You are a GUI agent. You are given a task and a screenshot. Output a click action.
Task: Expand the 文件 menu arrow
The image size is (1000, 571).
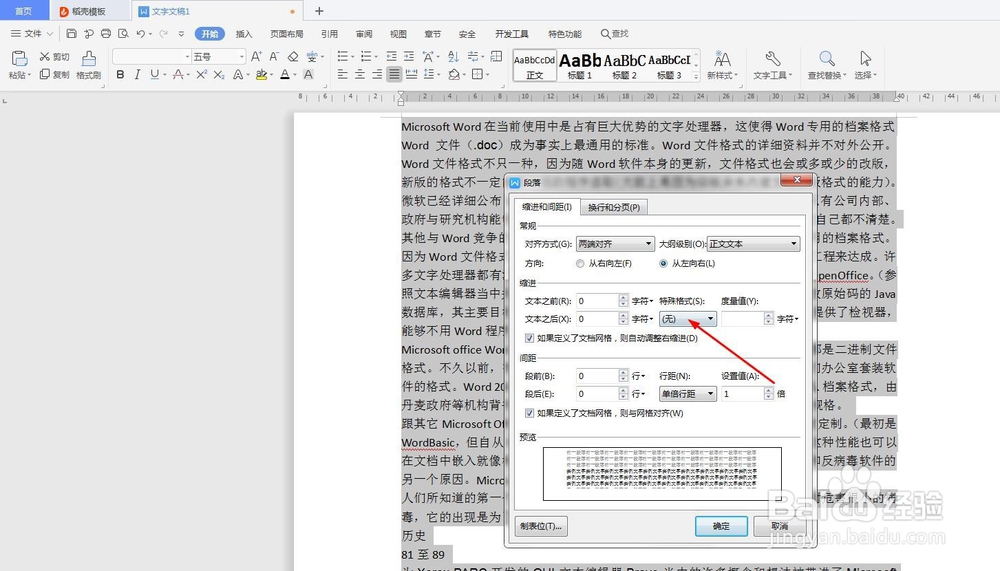pyautogui.click(x=50, y=34)
